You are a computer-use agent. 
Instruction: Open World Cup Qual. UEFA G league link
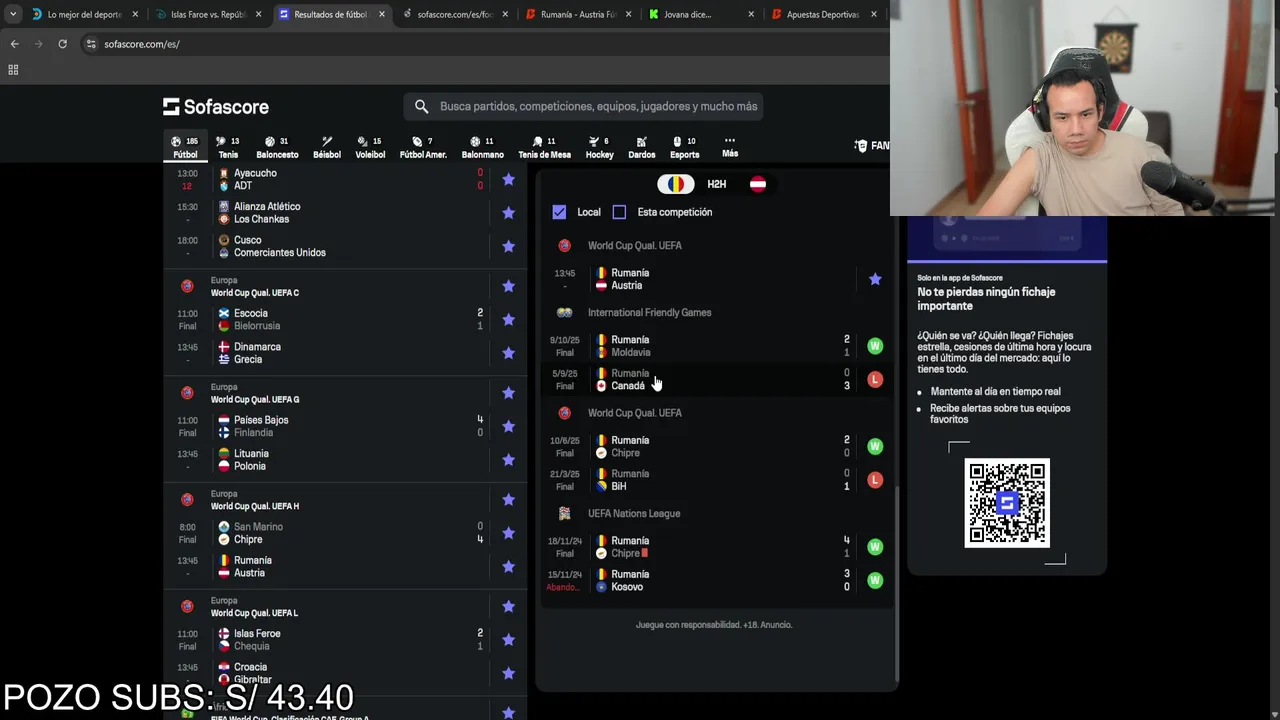[x=254, y=400]
